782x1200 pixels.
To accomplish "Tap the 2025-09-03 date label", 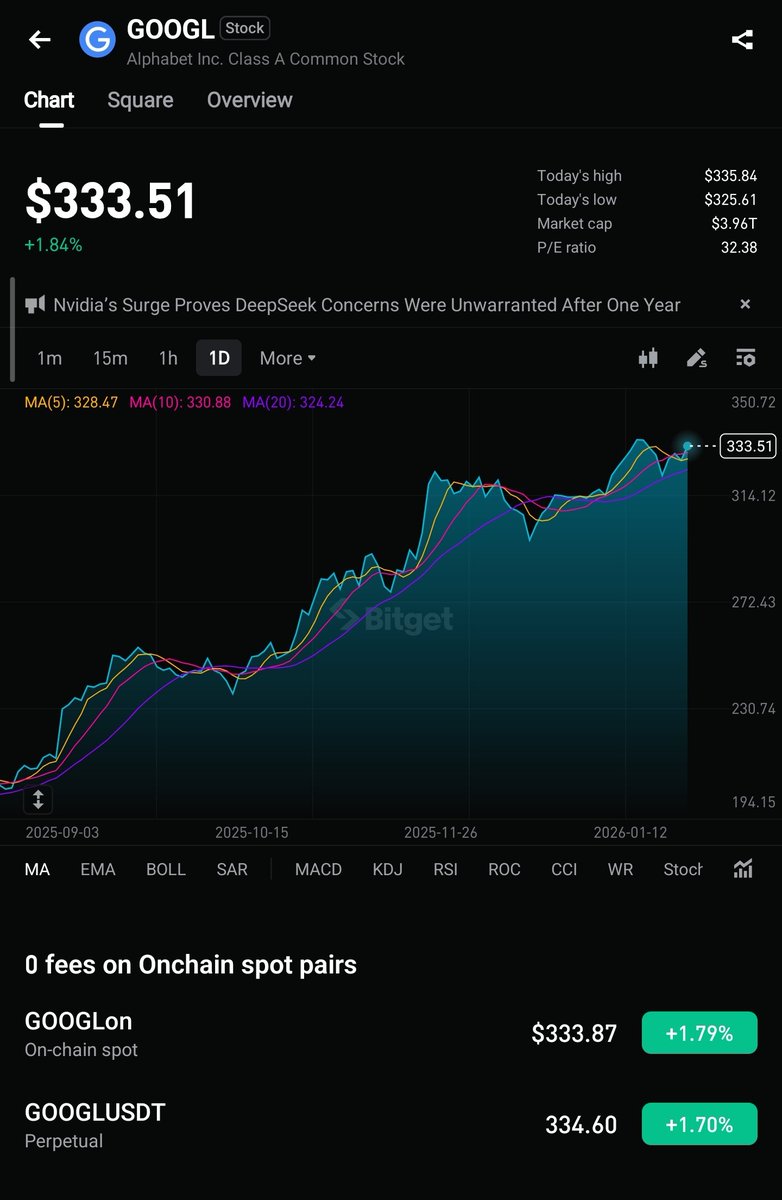I will tap(62, 832).
